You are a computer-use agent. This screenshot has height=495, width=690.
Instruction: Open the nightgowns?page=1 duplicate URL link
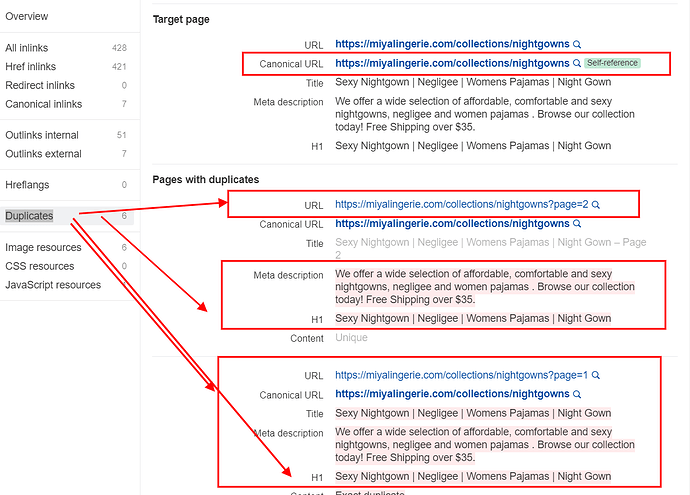(462, 375)
